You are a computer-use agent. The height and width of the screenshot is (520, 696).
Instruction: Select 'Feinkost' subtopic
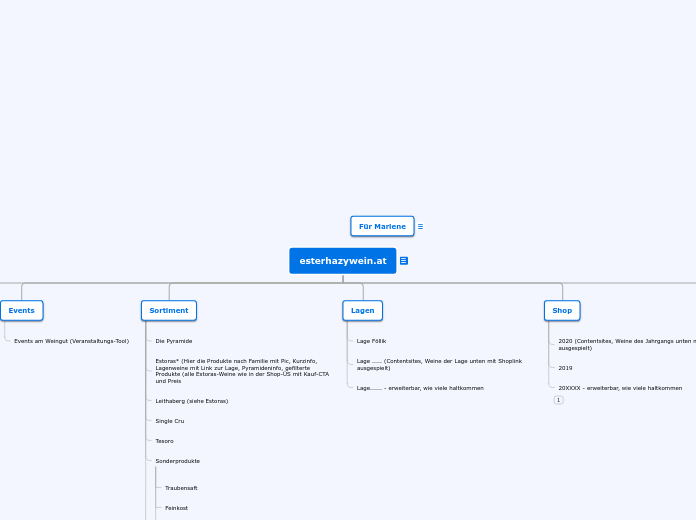(176, 508)
